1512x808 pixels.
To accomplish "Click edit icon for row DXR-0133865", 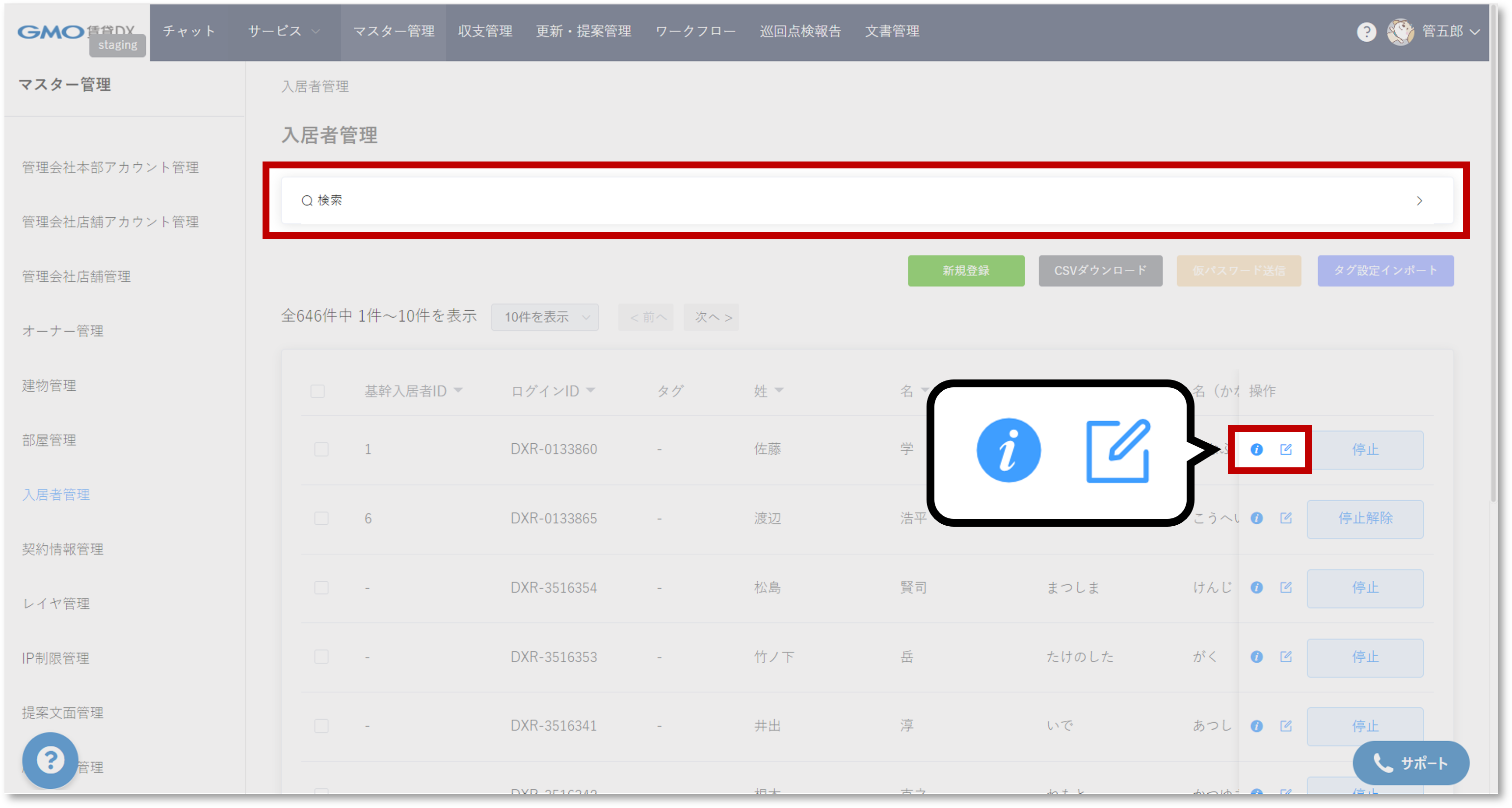I will pyautogui.click(x=1285, y=518).
